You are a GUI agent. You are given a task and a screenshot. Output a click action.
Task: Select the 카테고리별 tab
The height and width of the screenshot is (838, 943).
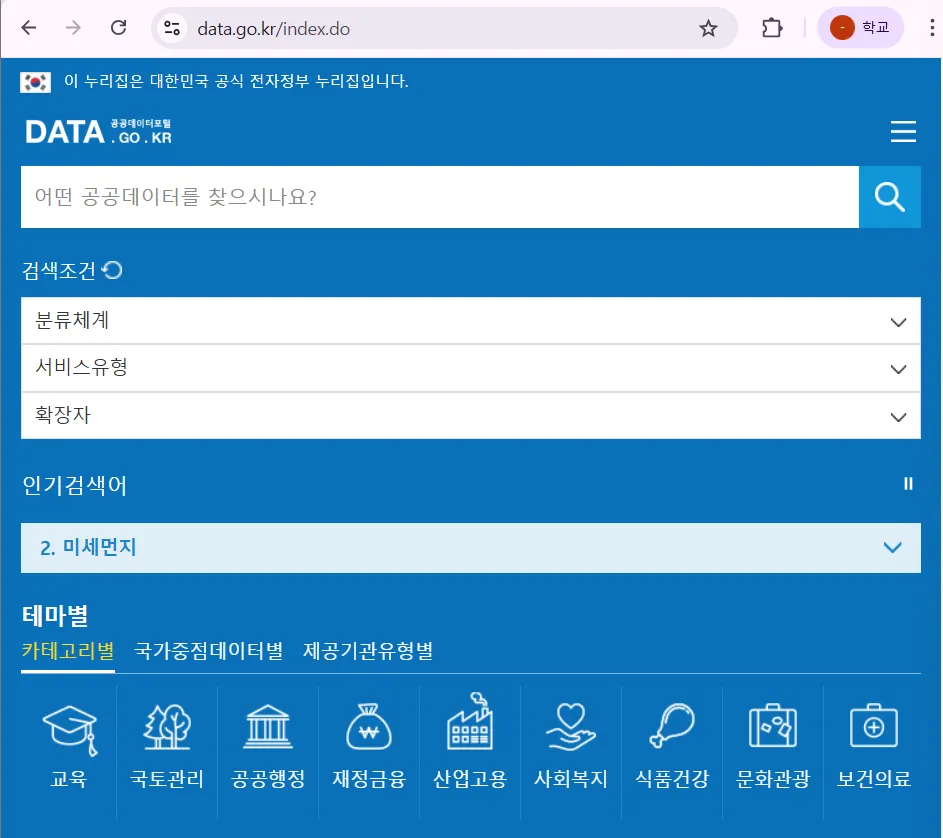pos(68,651)
